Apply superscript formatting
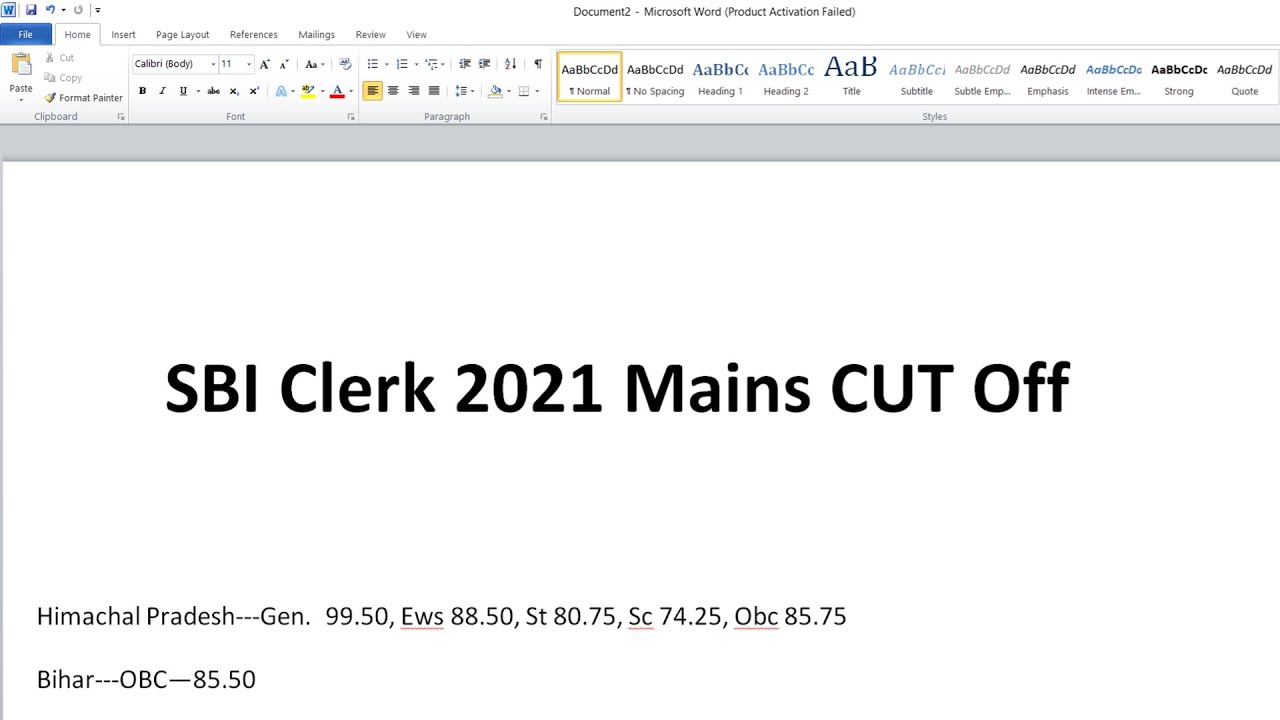This screenshot has height=720, width=1280. click(x=254, y=91)
